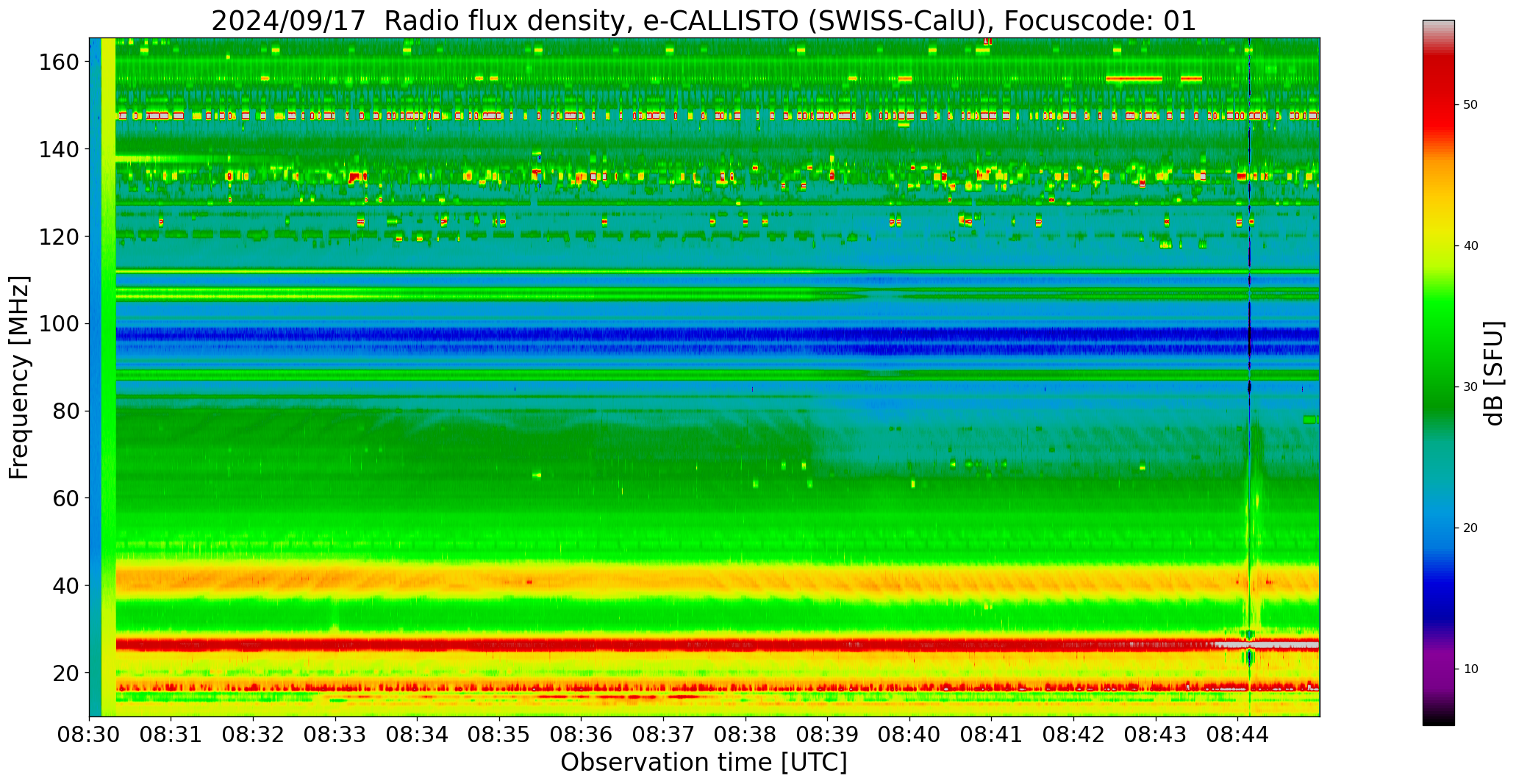Viewport: 1516px width, 784px height.
Task: Click the 08:33 time tick label
Action: [335, 734]
